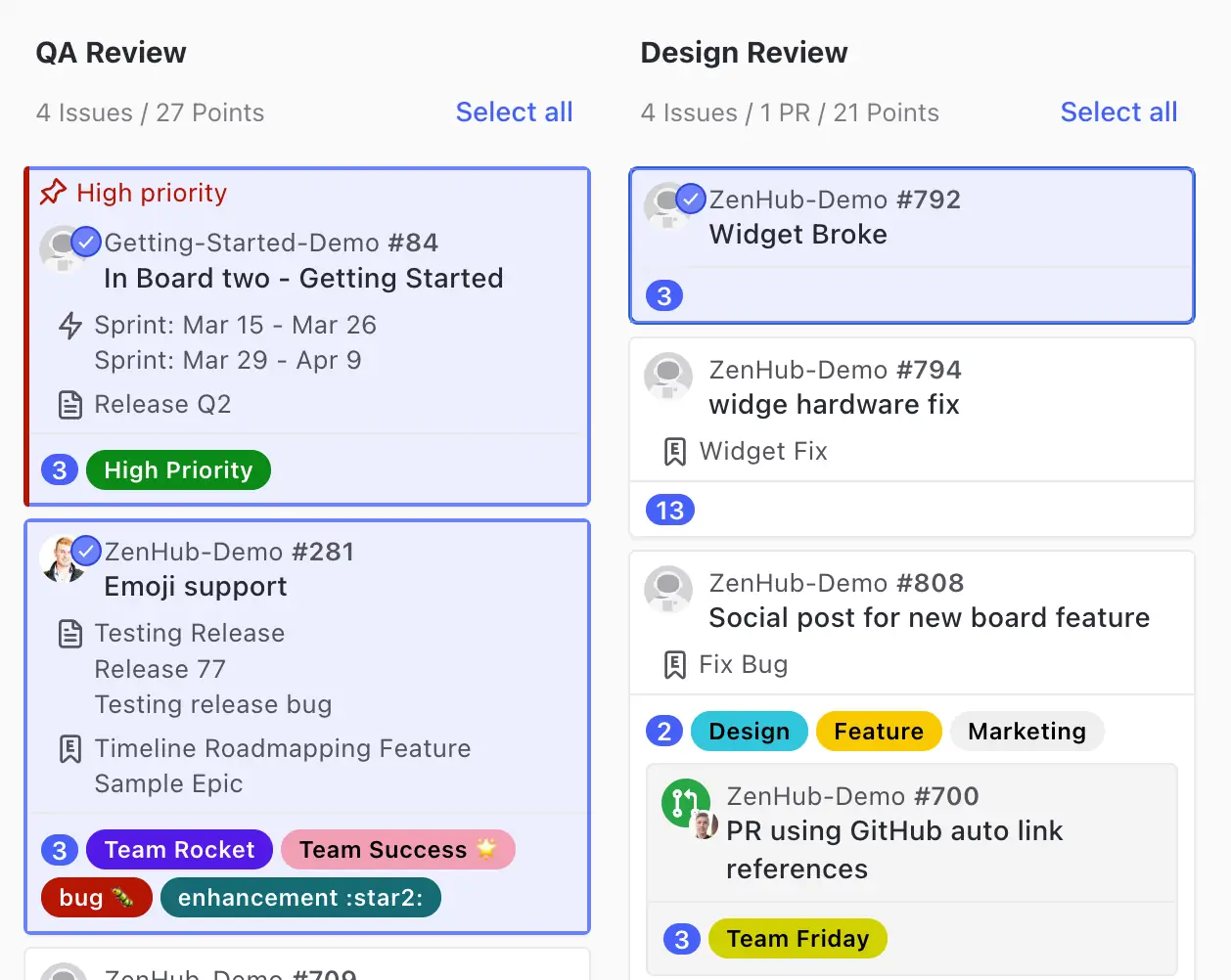
Task: Click the Design Review pipeline title
Action: click(x=744, y=53)
